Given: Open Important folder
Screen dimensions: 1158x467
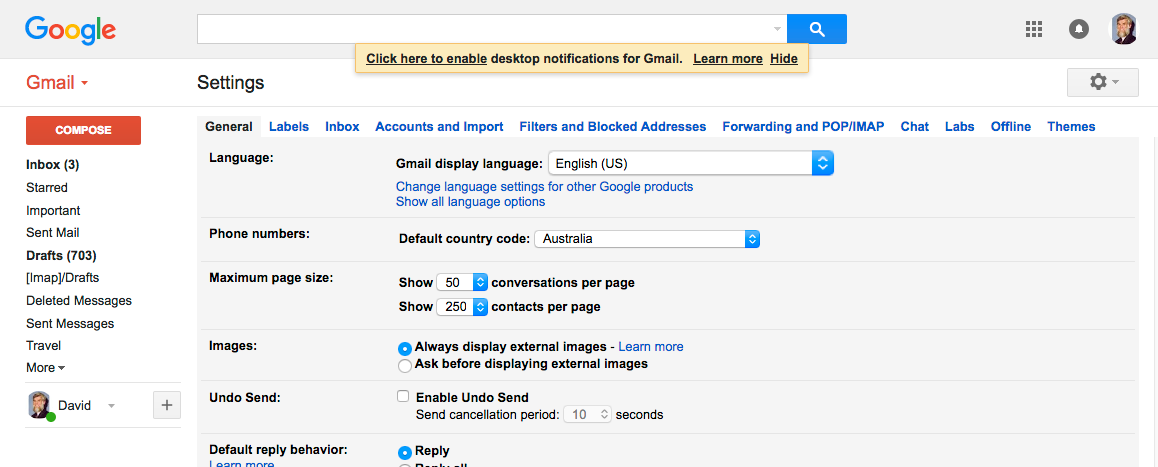Looking at the screenshot, I should pos(53,211).
